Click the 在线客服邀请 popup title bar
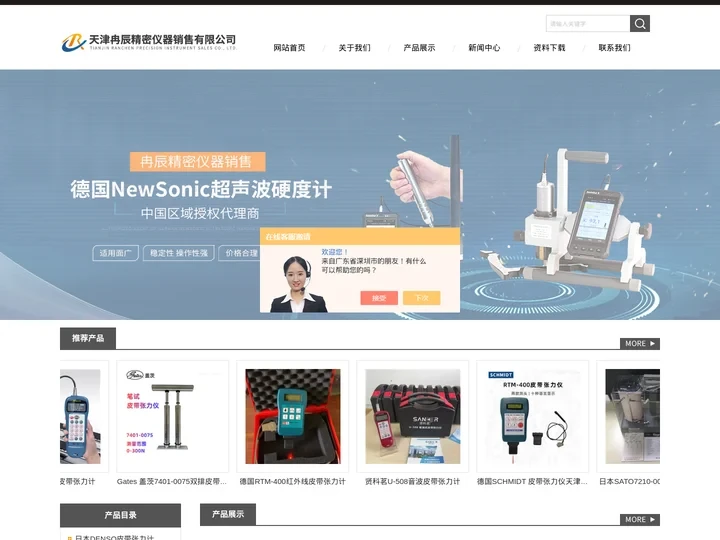 360,236
